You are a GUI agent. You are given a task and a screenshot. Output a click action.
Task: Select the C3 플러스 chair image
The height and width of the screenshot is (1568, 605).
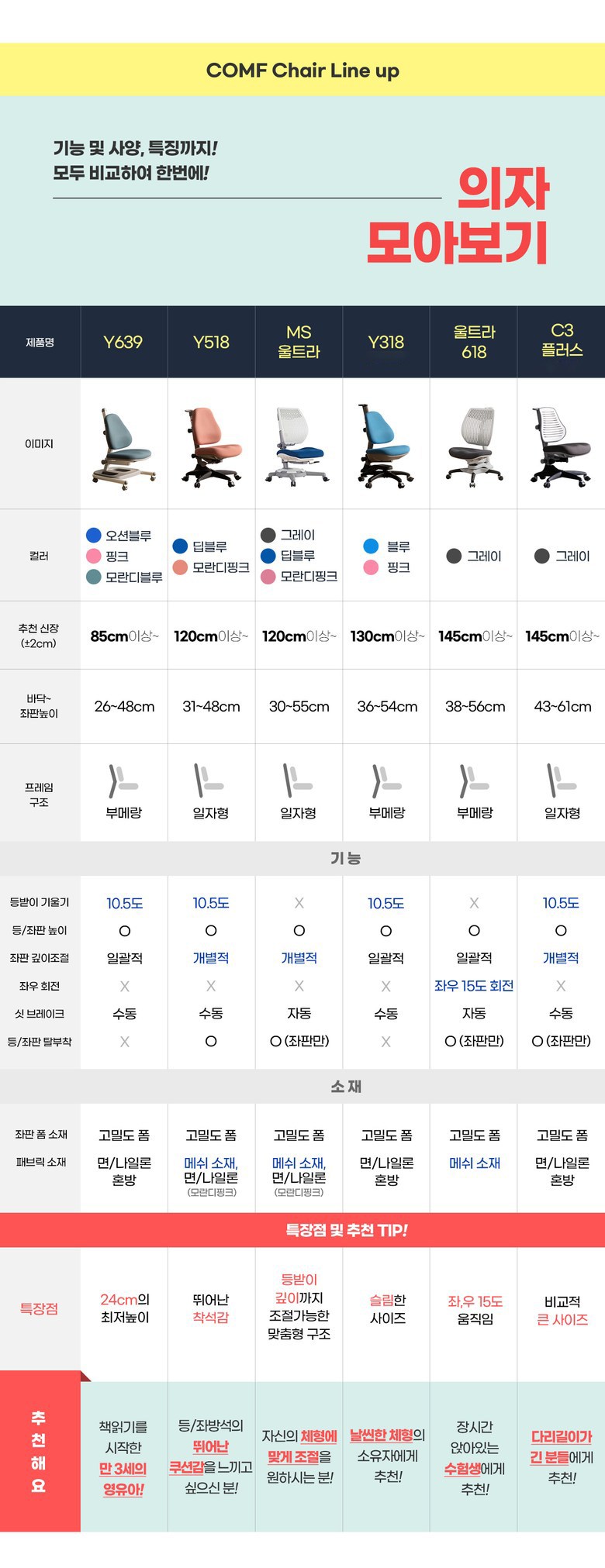click(562, 445)
